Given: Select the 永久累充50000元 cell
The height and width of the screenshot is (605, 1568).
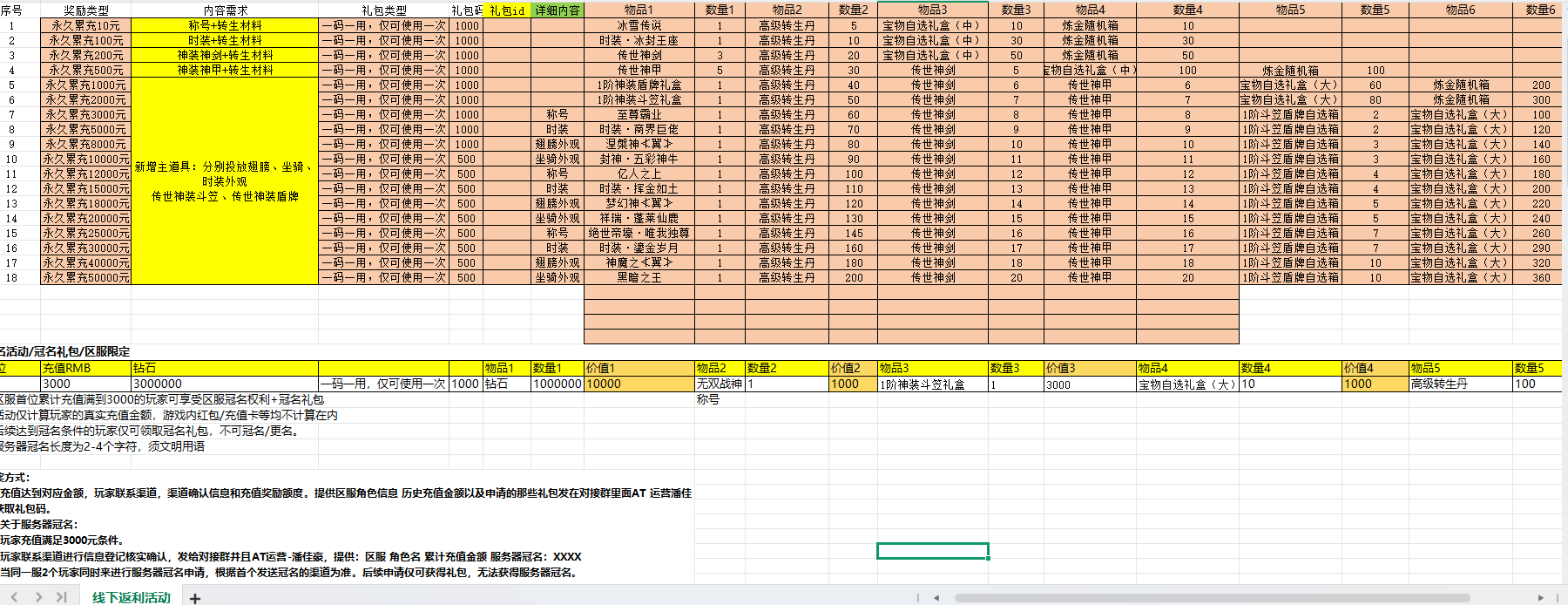Looking at the screenshot, I should tap(85, 277).
